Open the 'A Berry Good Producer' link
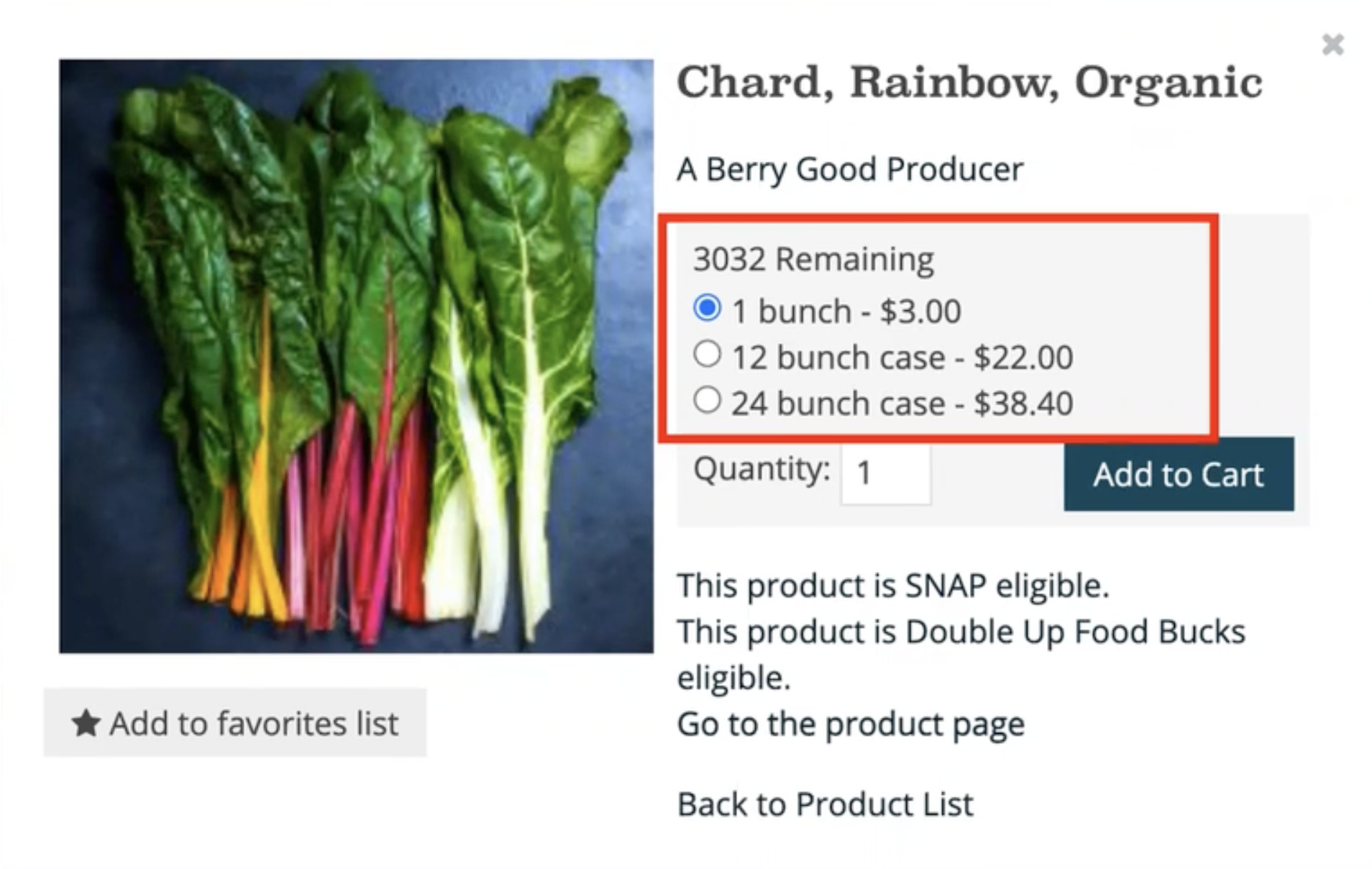This screenshot has height=869, width=1372. tap(849, 170)
